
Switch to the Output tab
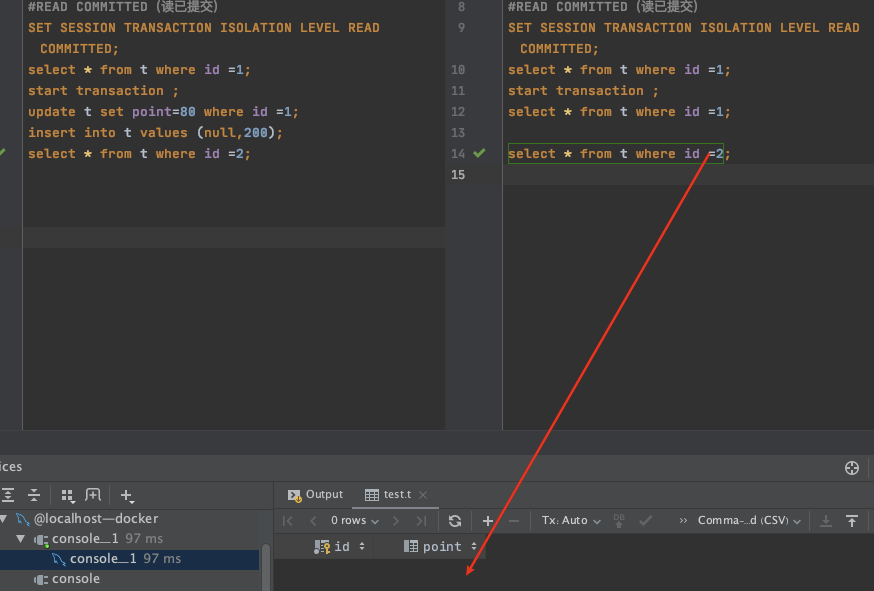point(315,495)
